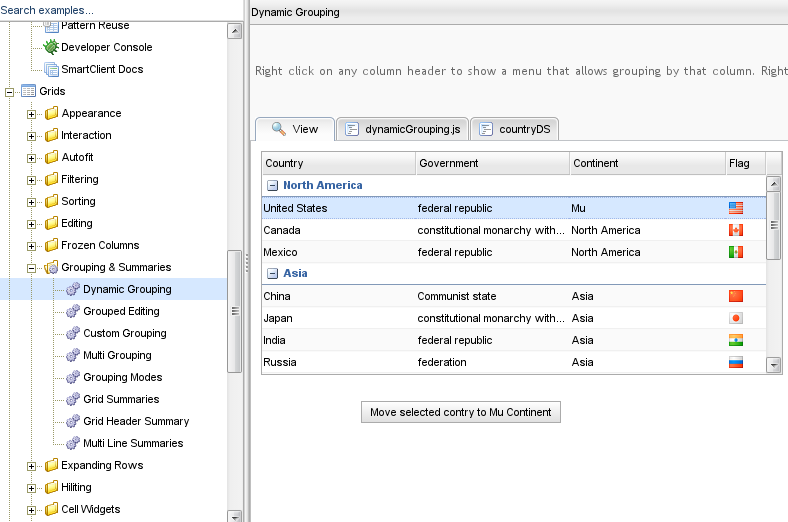Click the Grid Header Summary gear icon
The image size is (788, 522).
[73, 421]
